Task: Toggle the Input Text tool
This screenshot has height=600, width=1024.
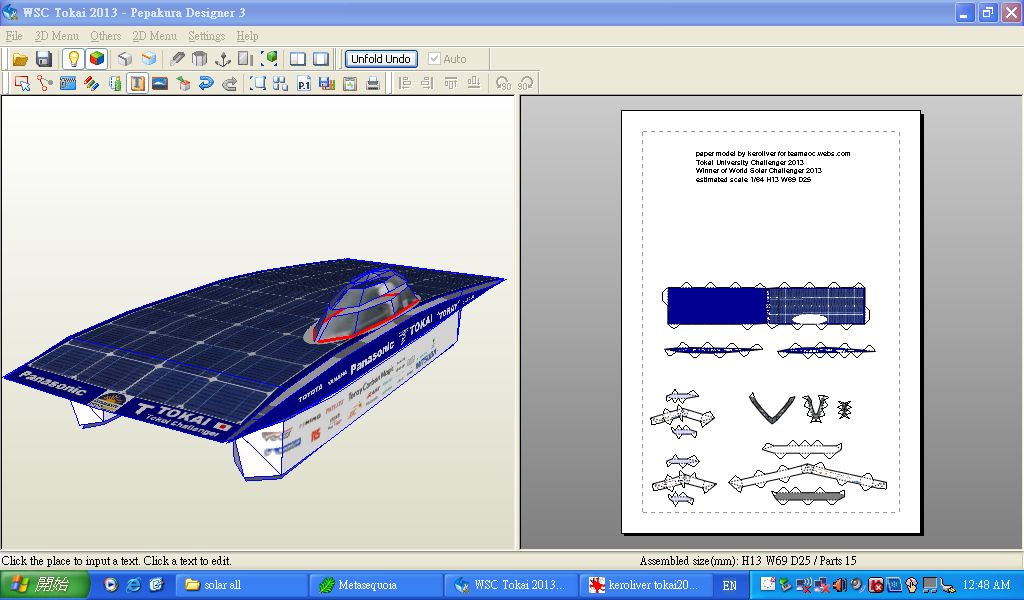Action: [x=137, y=84]
